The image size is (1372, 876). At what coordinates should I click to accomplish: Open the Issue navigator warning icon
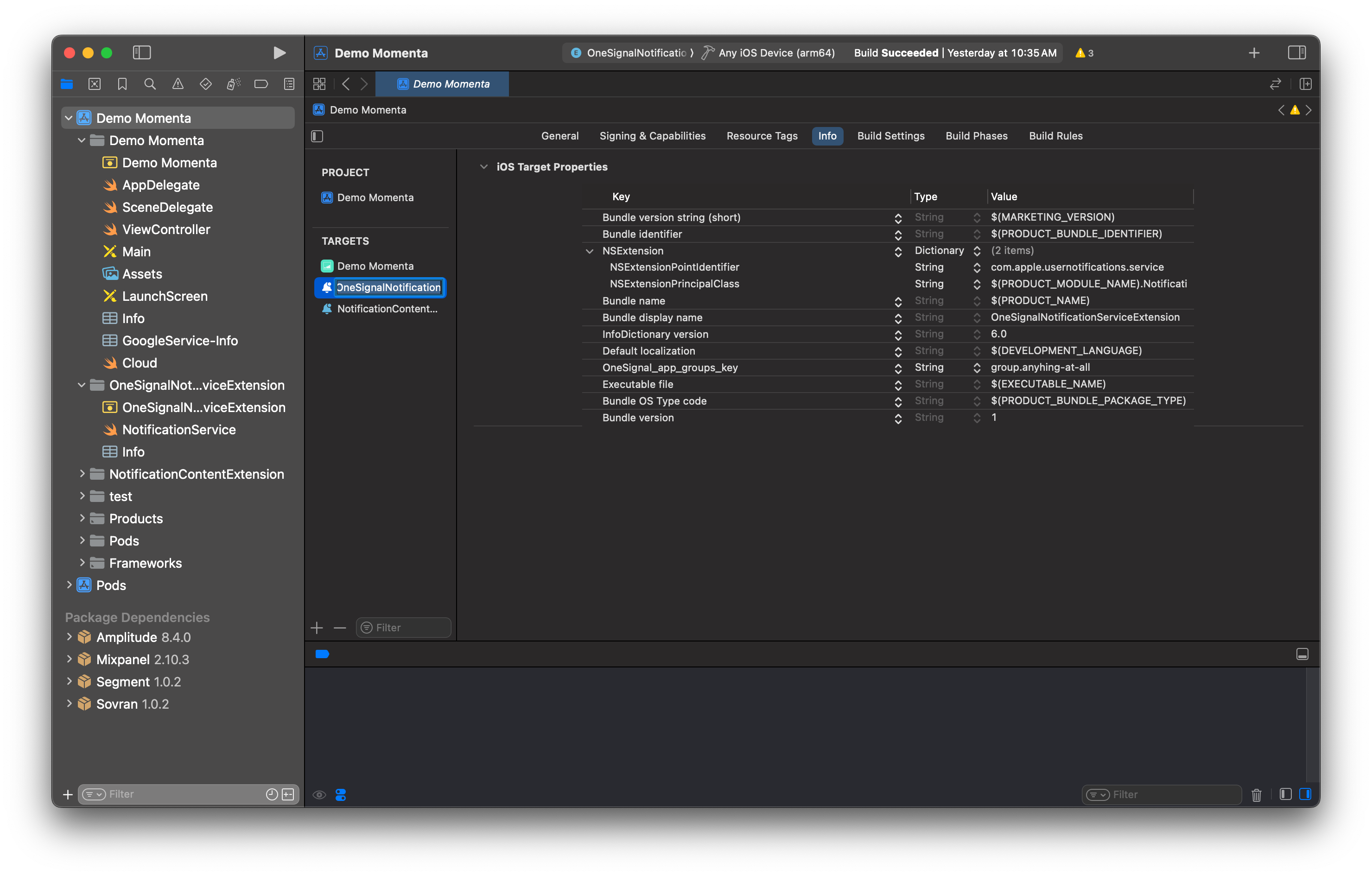pyautogui.click(x=178, y=84)
